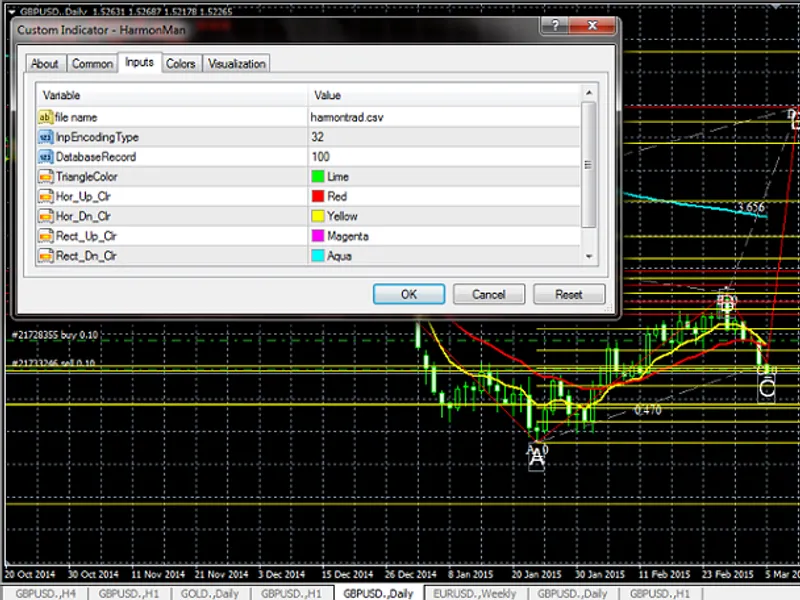Select the Red color swatch for Hor_Up_Clr
This screenshot has width=800, height=600.
pyautogui.click(x=318, y=196)
